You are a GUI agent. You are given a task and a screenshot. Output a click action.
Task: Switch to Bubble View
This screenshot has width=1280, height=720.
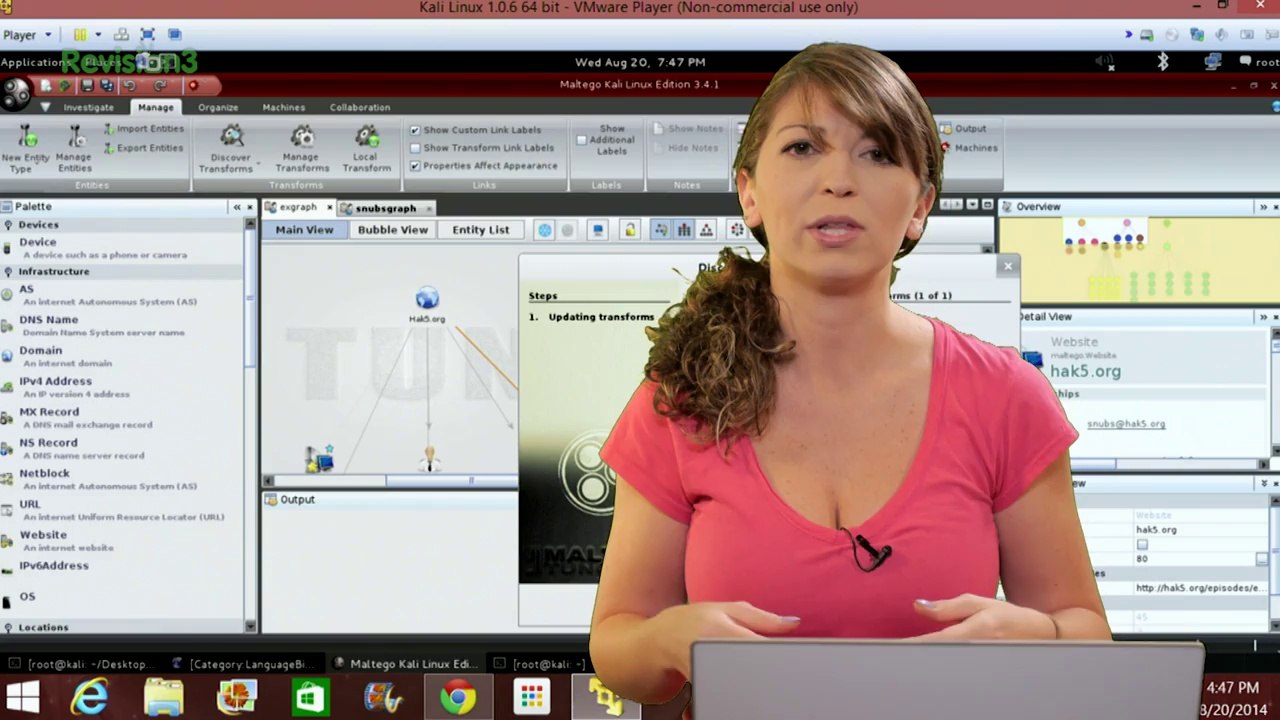click(x=393, y=230)
